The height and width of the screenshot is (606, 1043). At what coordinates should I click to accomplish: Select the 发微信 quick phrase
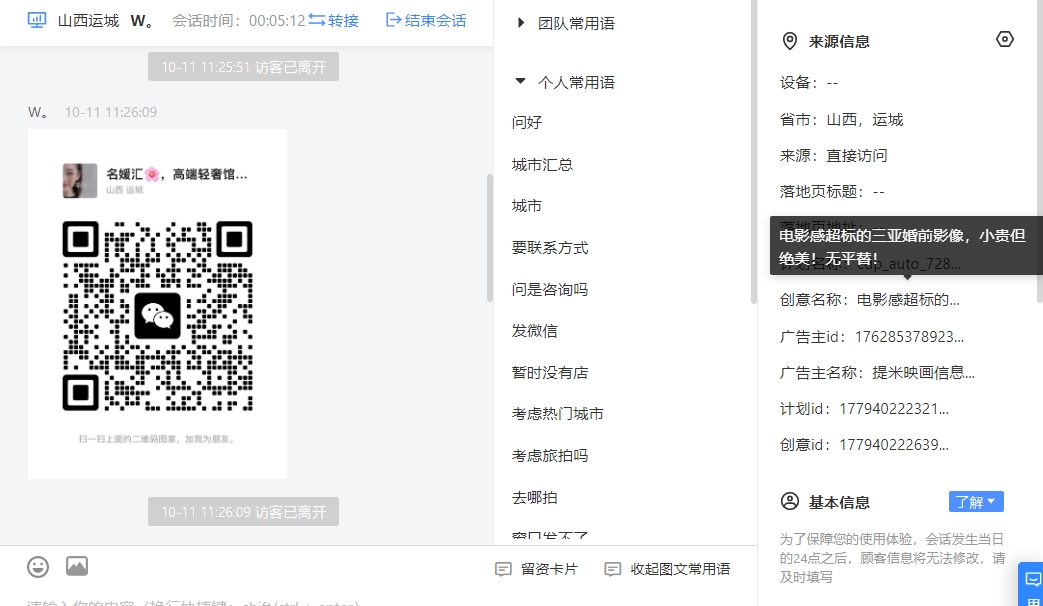(535, 331)
